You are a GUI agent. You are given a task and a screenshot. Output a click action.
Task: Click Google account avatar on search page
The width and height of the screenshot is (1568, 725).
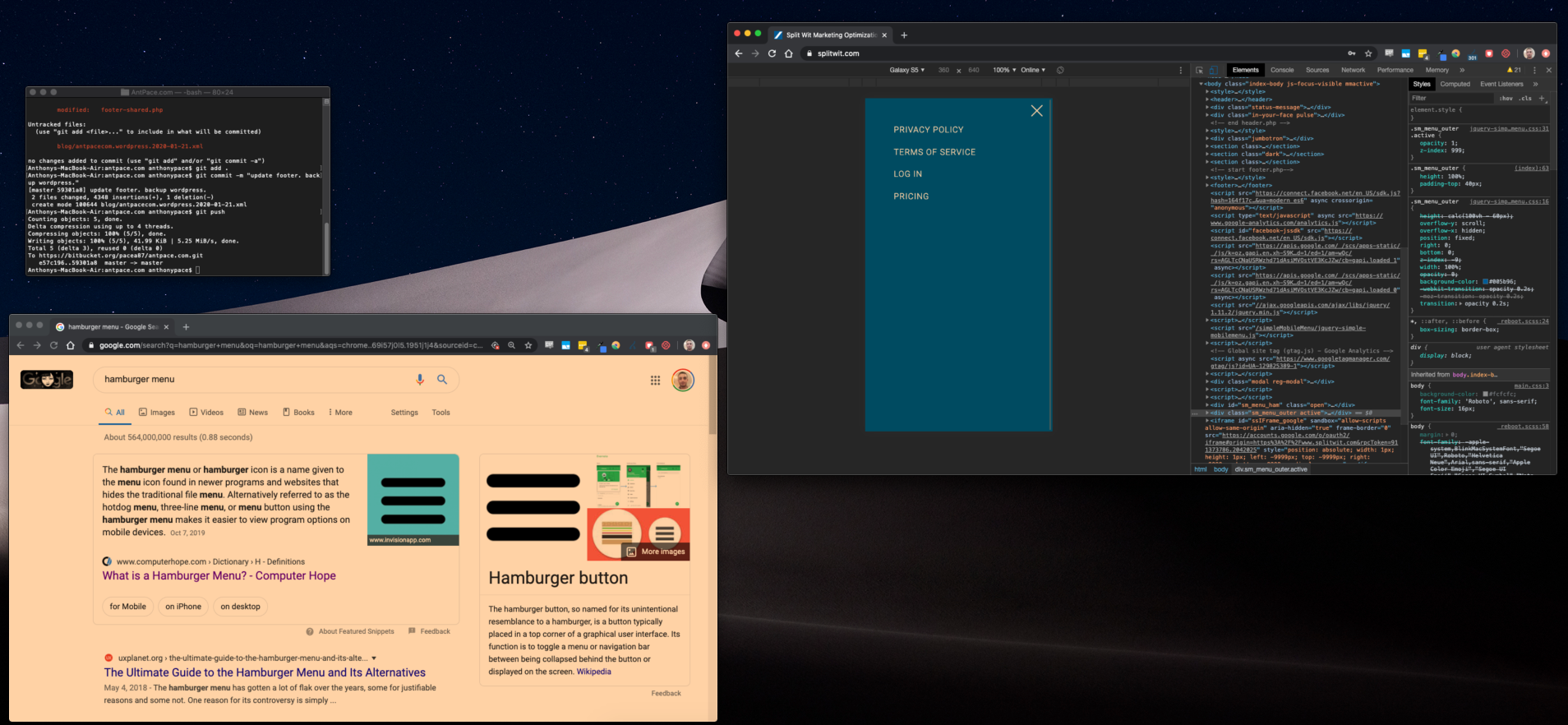[683, 380]
